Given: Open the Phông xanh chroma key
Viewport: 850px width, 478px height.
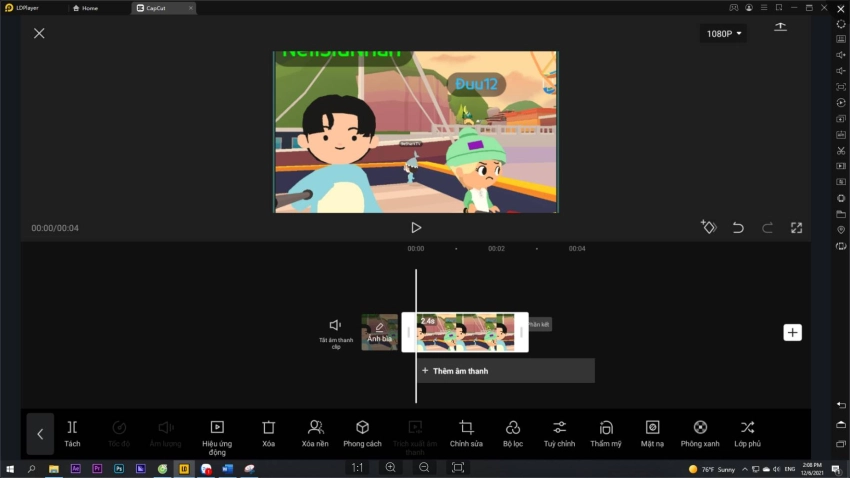Looking at the screenshot, I should coord(700,433).
